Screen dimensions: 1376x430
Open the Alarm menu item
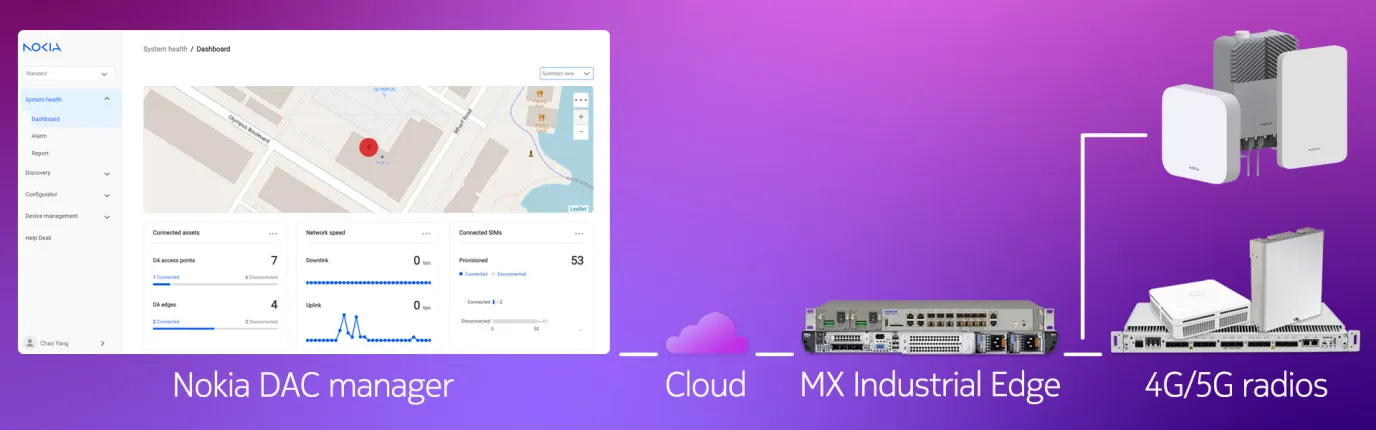[x=39, y=136]
